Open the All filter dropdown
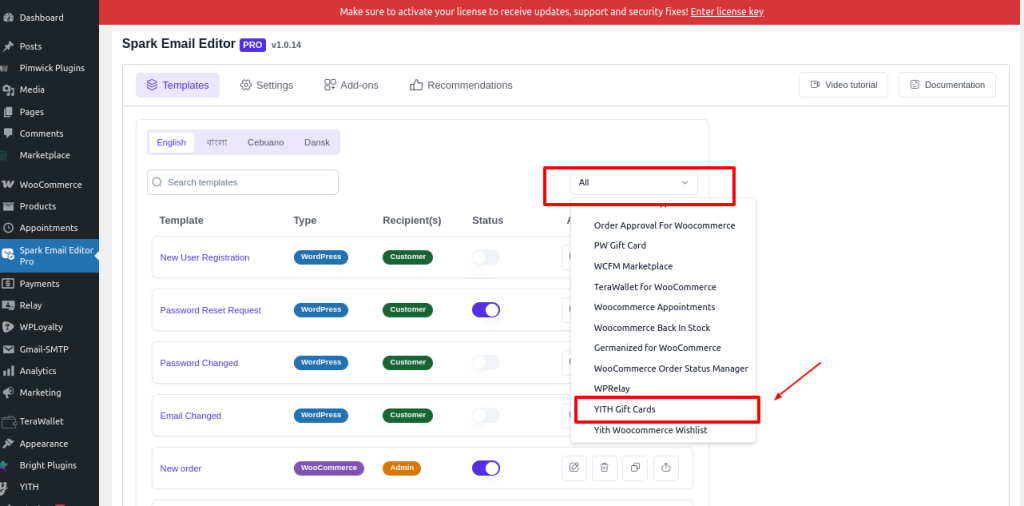The image size is (1024, 506). tap(633, 182)
